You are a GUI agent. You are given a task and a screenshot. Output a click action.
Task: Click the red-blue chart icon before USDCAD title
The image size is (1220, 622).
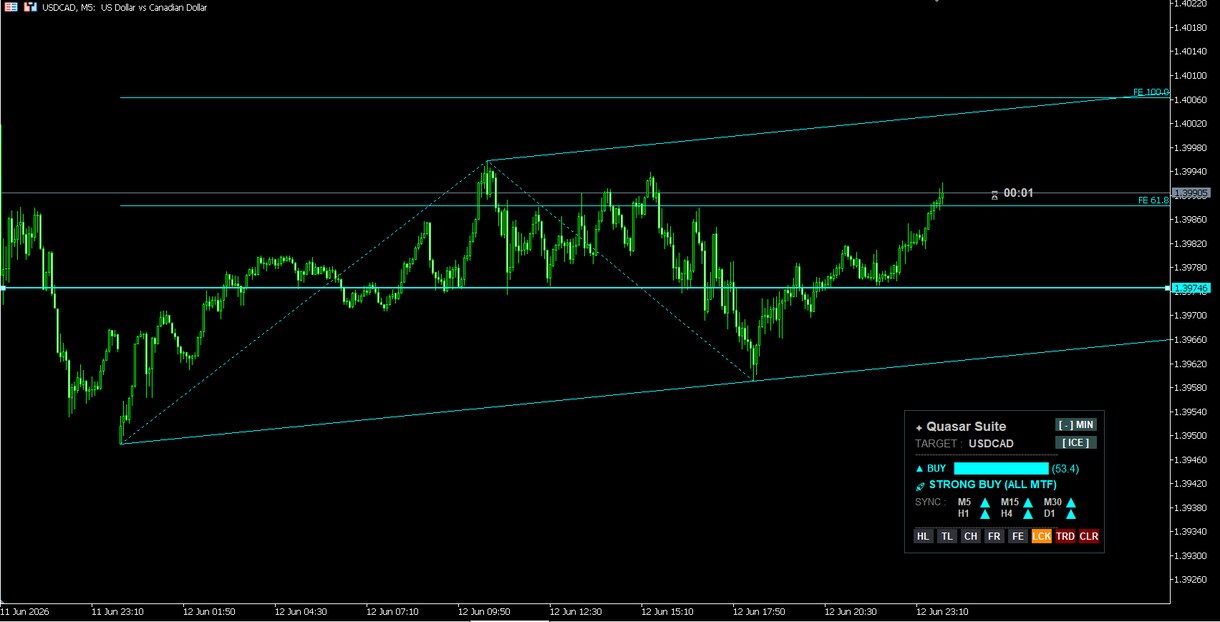click(x=31, y=7)
